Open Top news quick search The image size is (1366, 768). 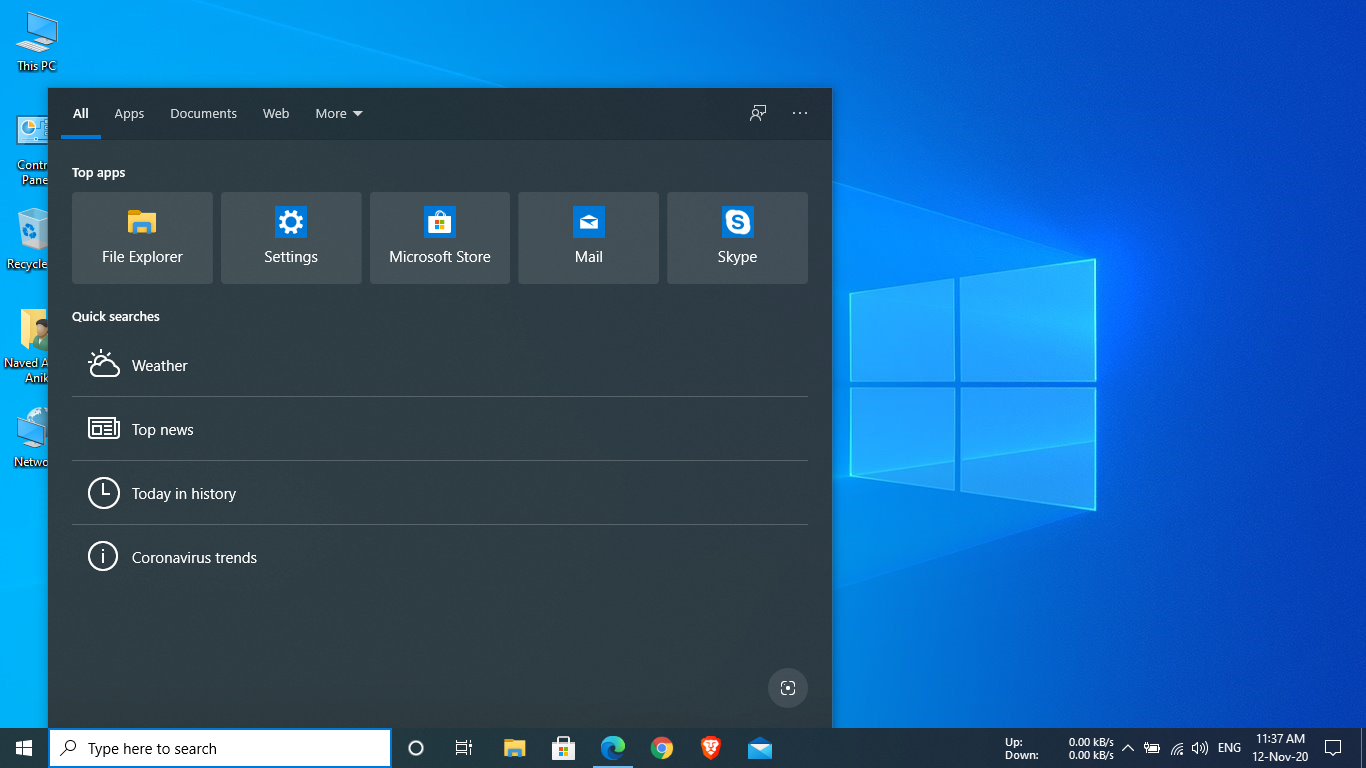(x=440, y=429)
